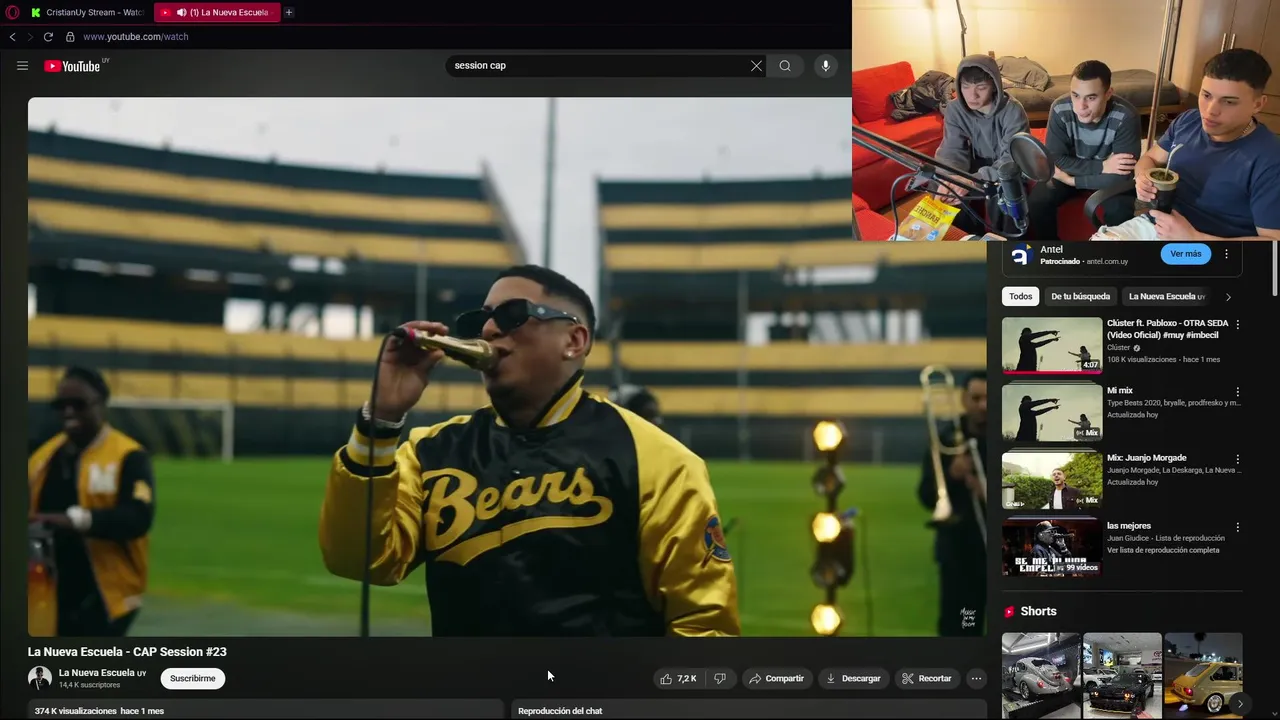The image size is (1280, 720).
Task: Select the De tu búsqueda chip
Action: (x=1080, y=297)
